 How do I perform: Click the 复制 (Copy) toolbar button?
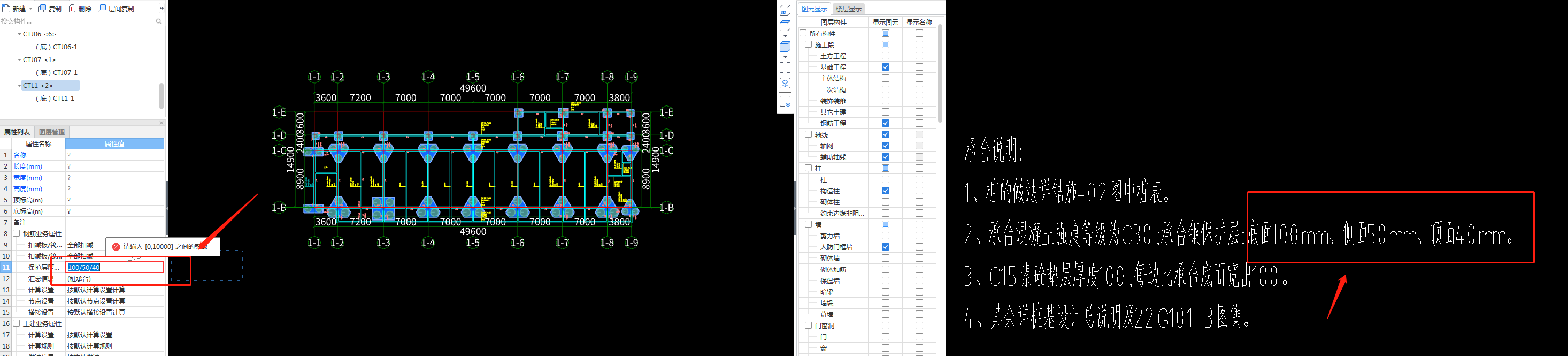tap(50, 9)
